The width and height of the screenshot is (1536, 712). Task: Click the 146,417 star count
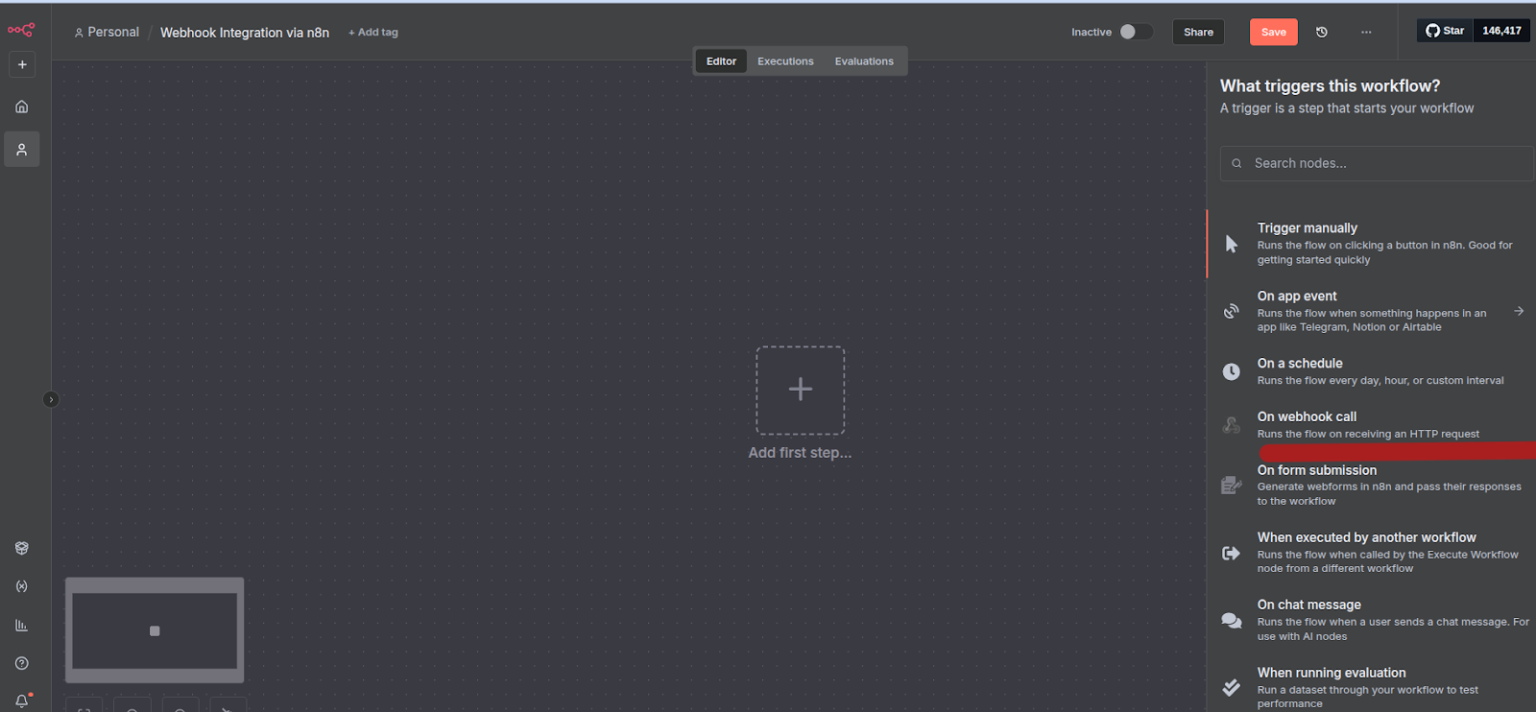pos(1501,31)
